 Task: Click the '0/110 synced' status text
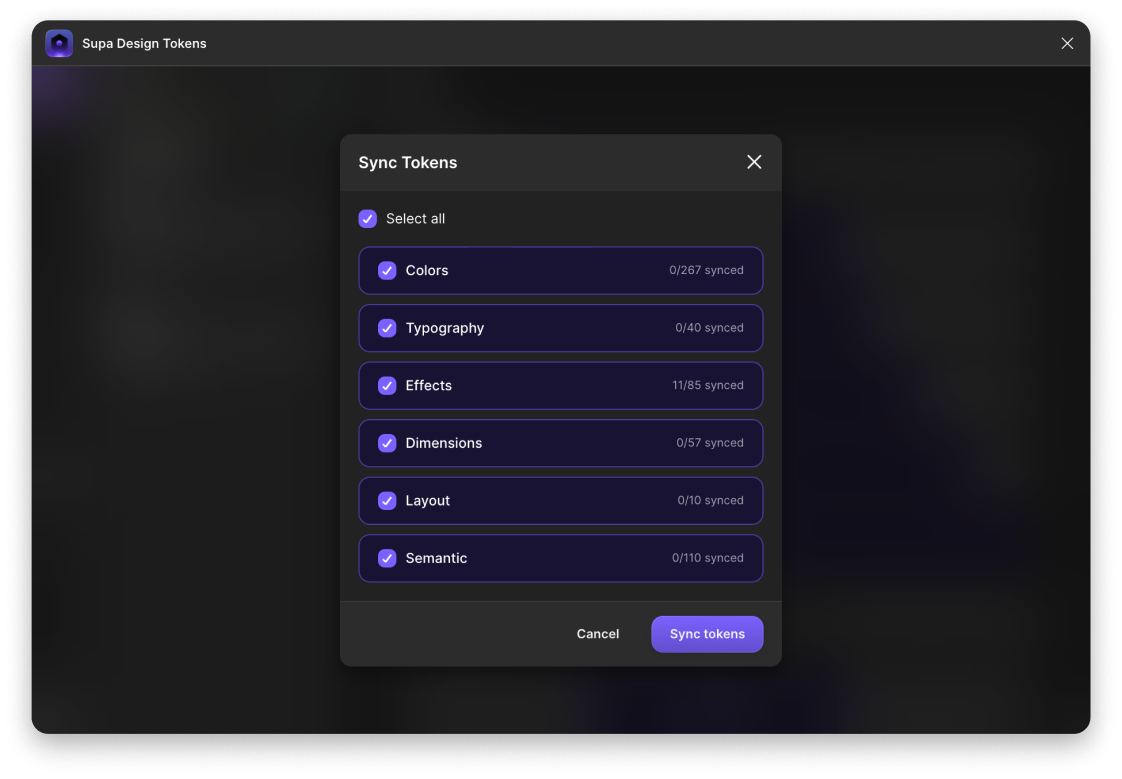[x=708, y=558]
